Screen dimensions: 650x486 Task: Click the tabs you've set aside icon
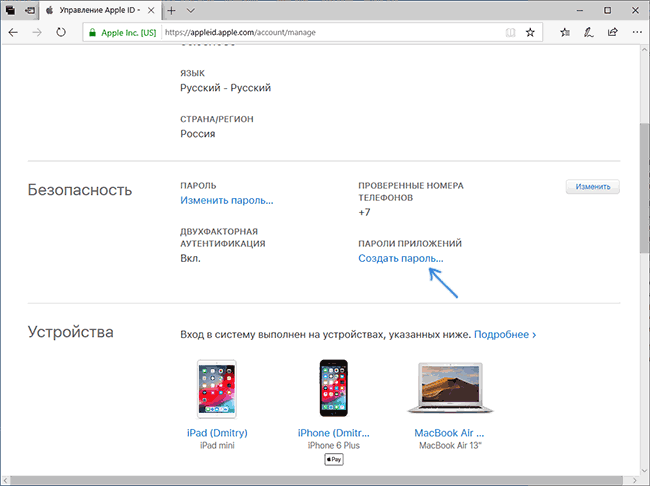10,11
